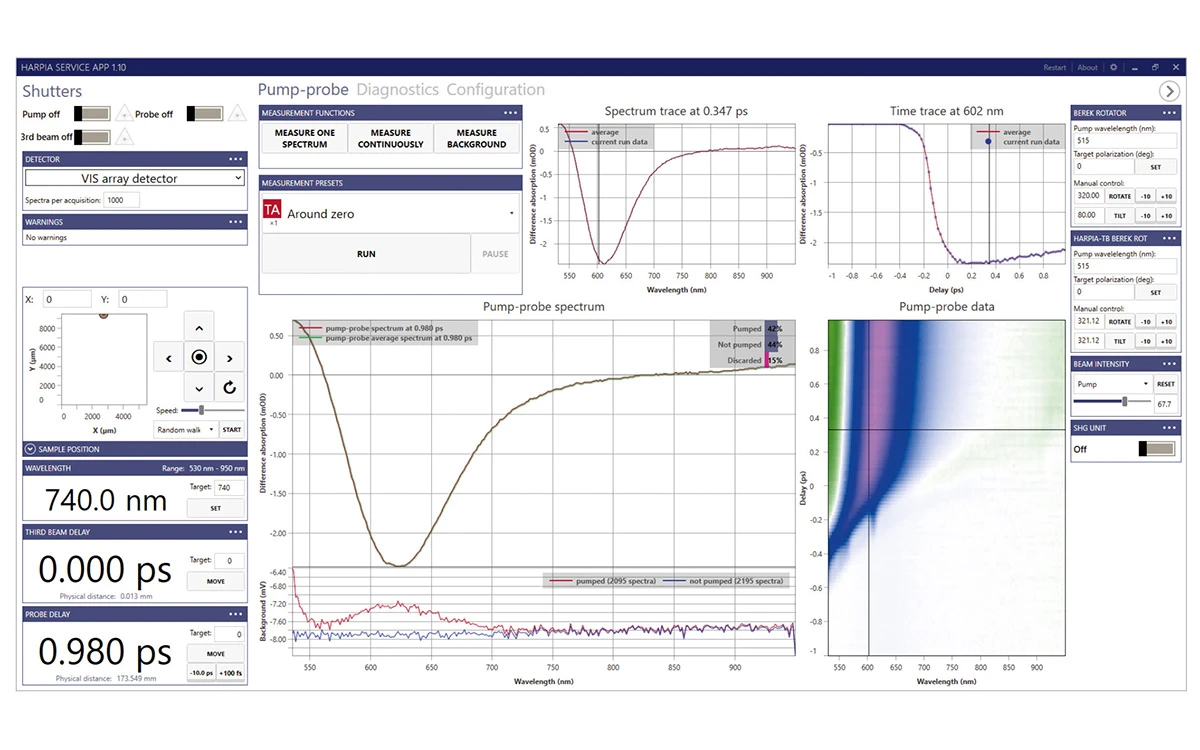Move sample stage left with arrow button
This screenshot has width=1200, height=750.
click(168, 357)
